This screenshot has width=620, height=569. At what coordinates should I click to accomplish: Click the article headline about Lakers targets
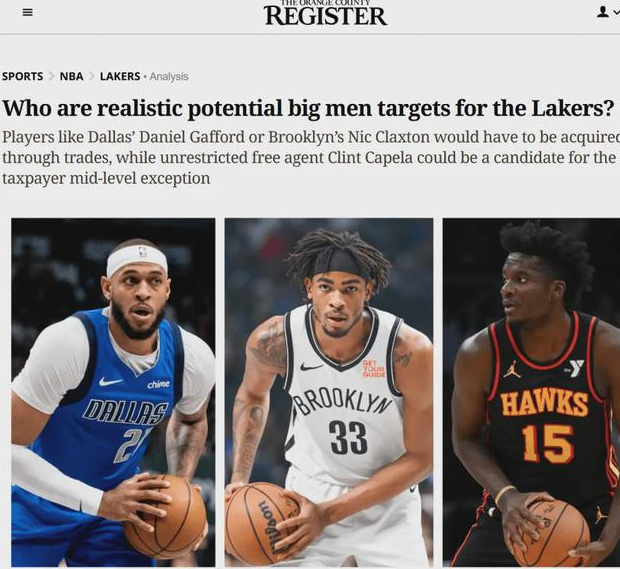click(x=308, y=108)
